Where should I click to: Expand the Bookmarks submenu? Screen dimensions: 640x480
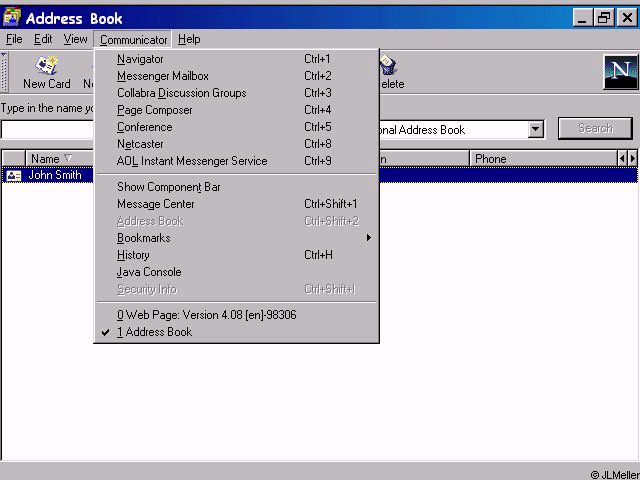point(236,238)
